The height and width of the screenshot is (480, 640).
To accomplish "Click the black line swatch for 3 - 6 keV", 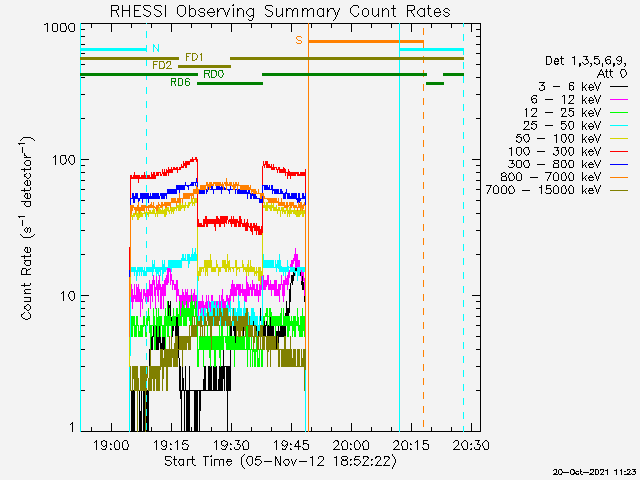I will (619, 87).
